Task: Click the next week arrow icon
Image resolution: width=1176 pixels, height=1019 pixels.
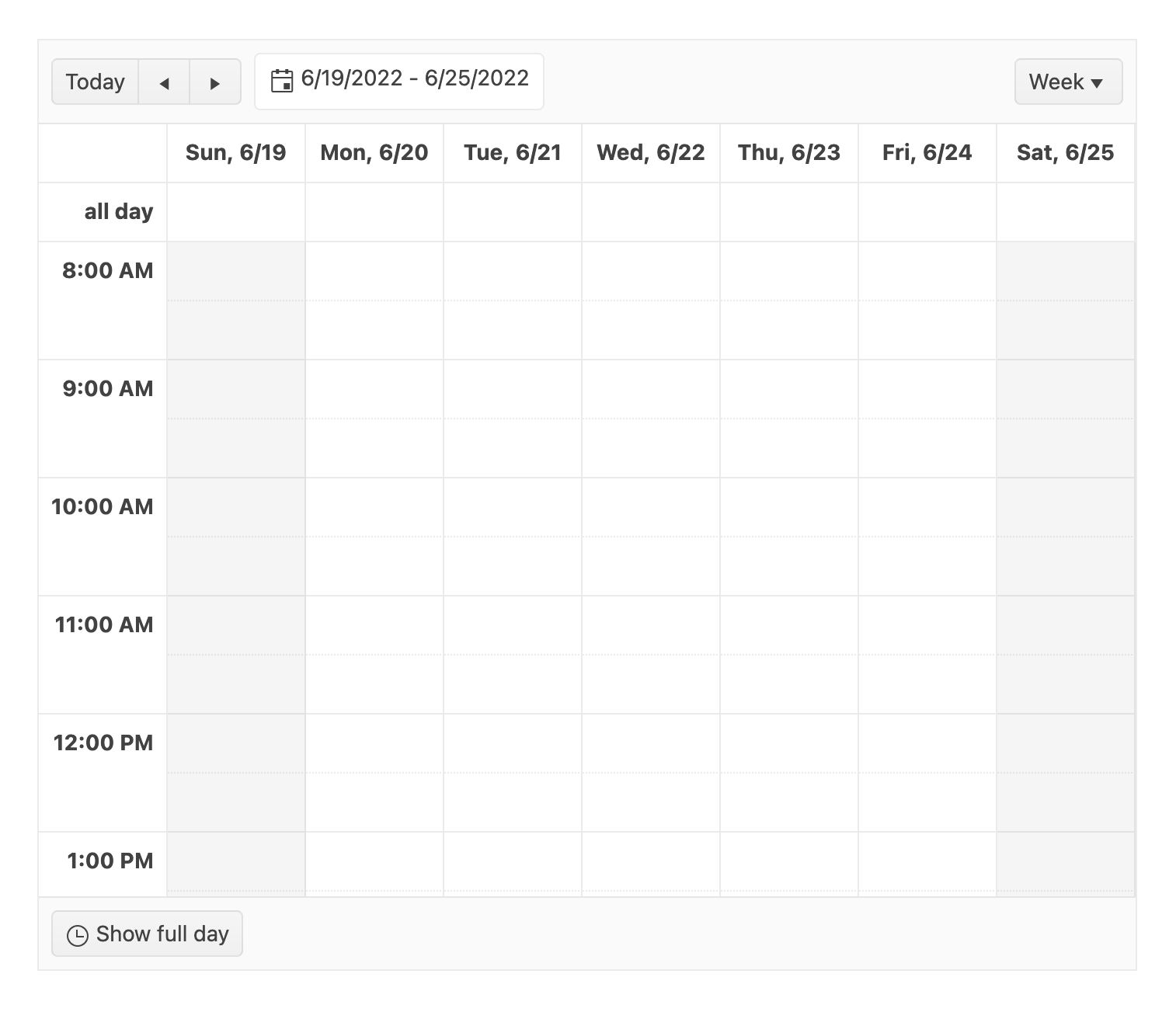Action: (215, 82)
